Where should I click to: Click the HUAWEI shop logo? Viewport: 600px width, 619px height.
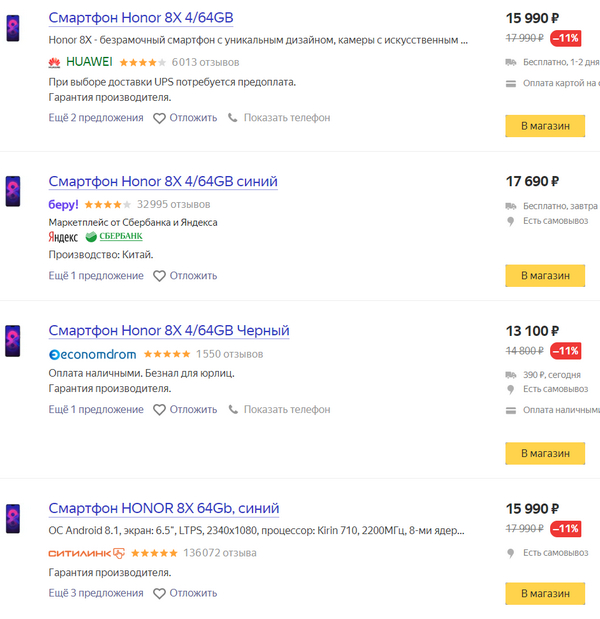pos(80,62)
